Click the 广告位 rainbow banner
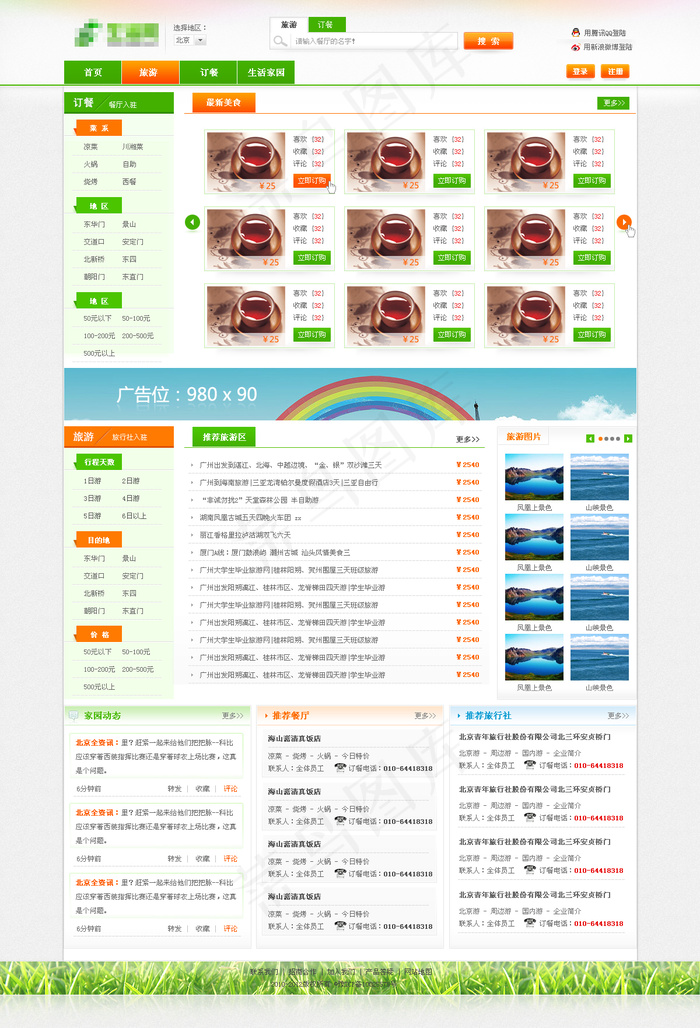This screenshot has height=1028, width=700. pos(350,394)
